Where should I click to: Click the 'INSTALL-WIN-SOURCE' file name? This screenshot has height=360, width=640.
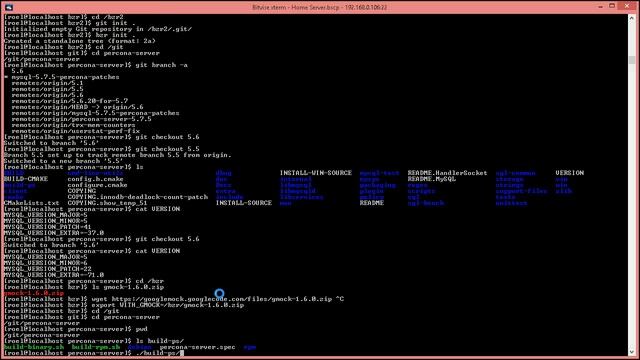click(x=316, y=173)
